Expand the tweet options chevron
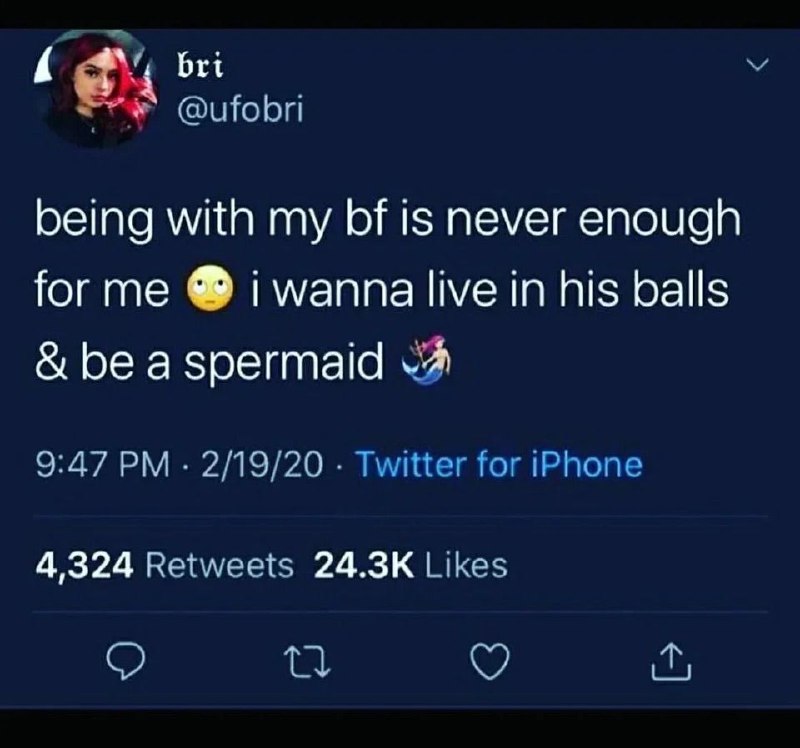800x748 pixels. coord(757,65)
